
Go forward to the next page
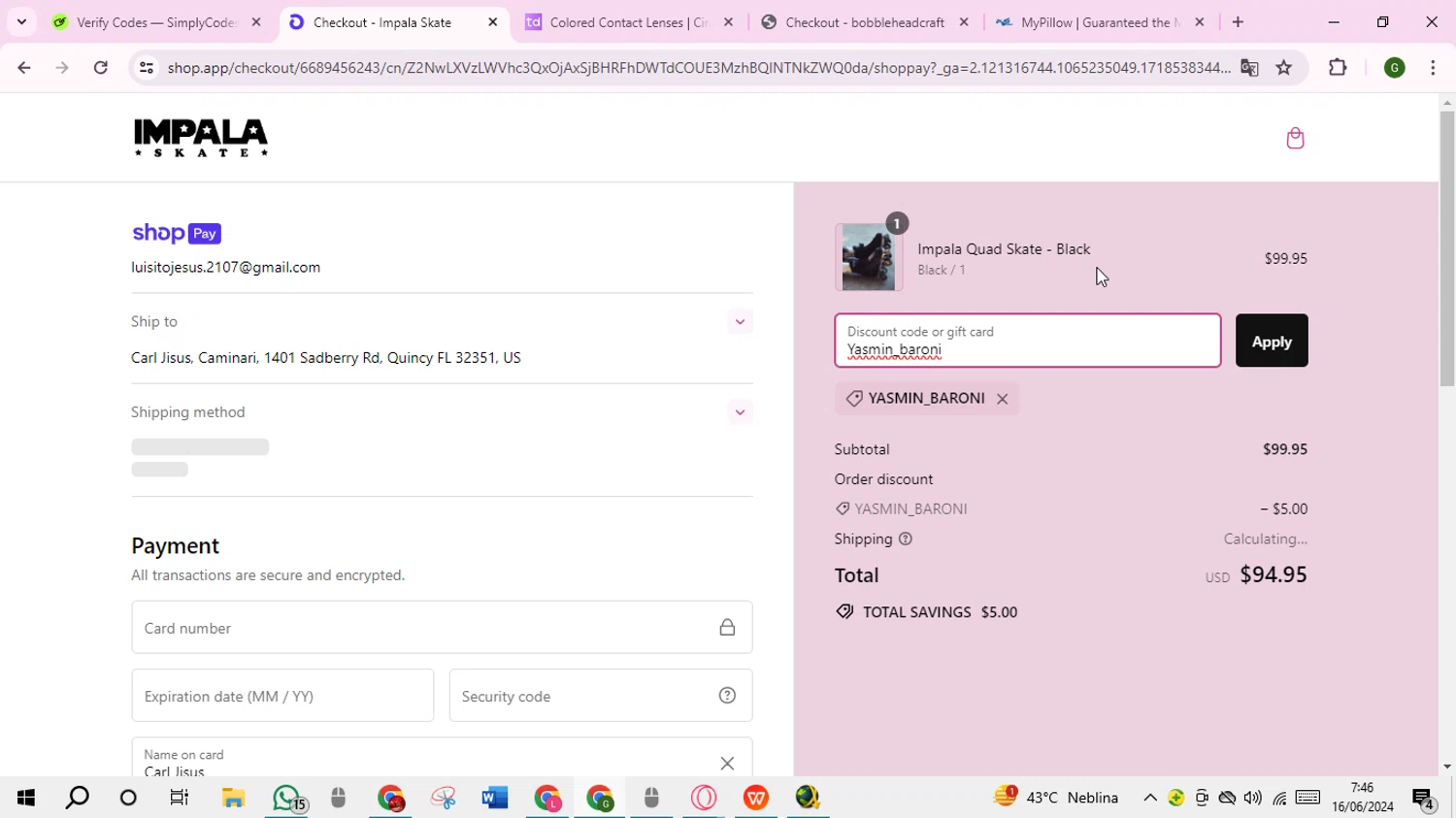point(62,68)
